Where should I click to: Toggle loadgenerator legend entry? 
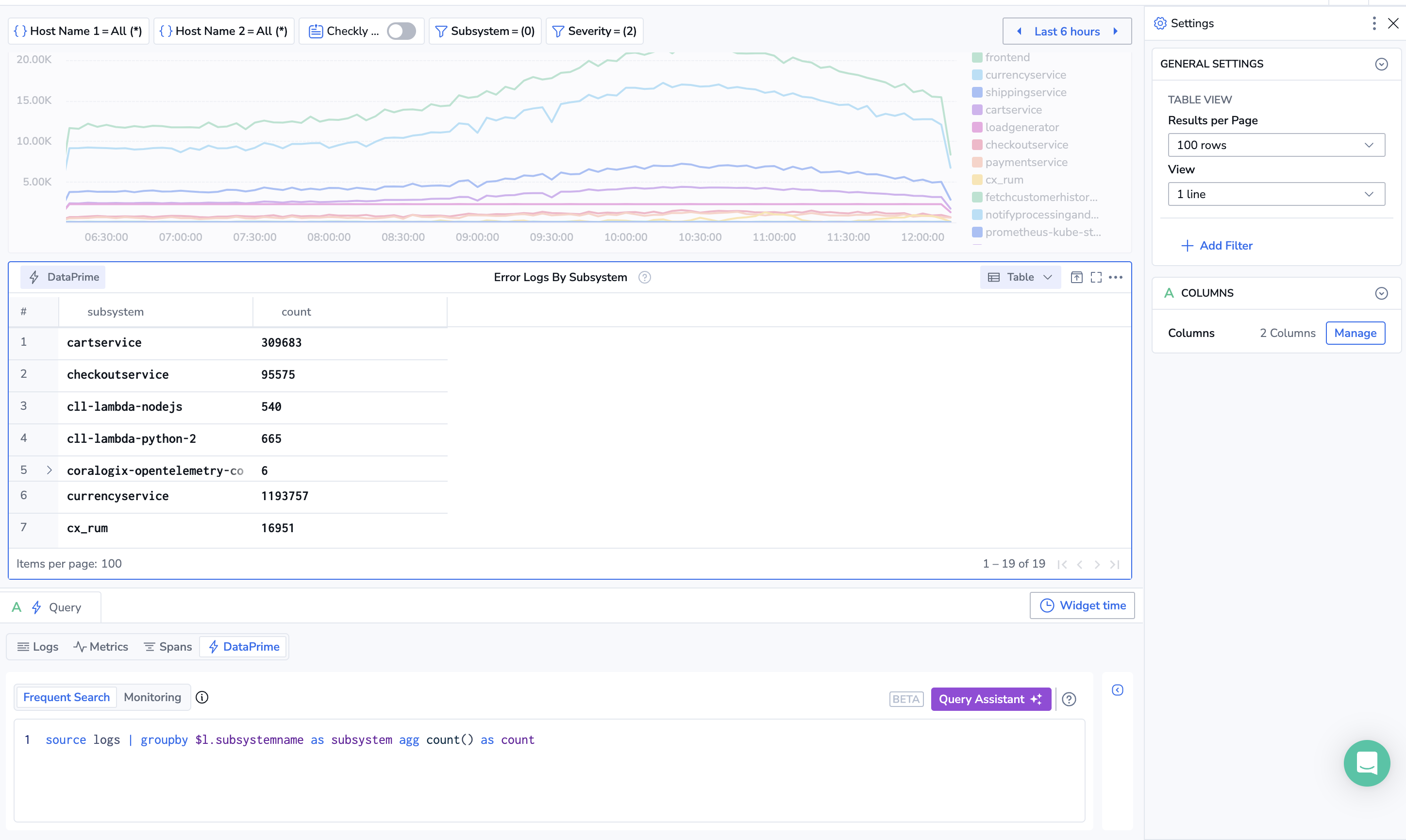[1015, 127]
